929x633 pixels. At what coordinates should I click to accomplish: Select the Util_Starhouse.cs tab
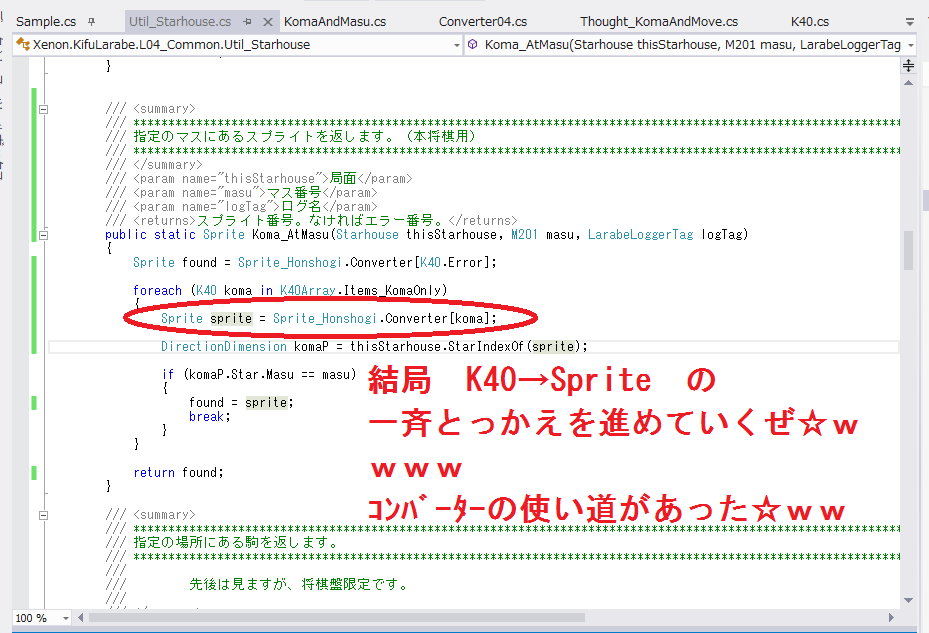click(180, 22)
